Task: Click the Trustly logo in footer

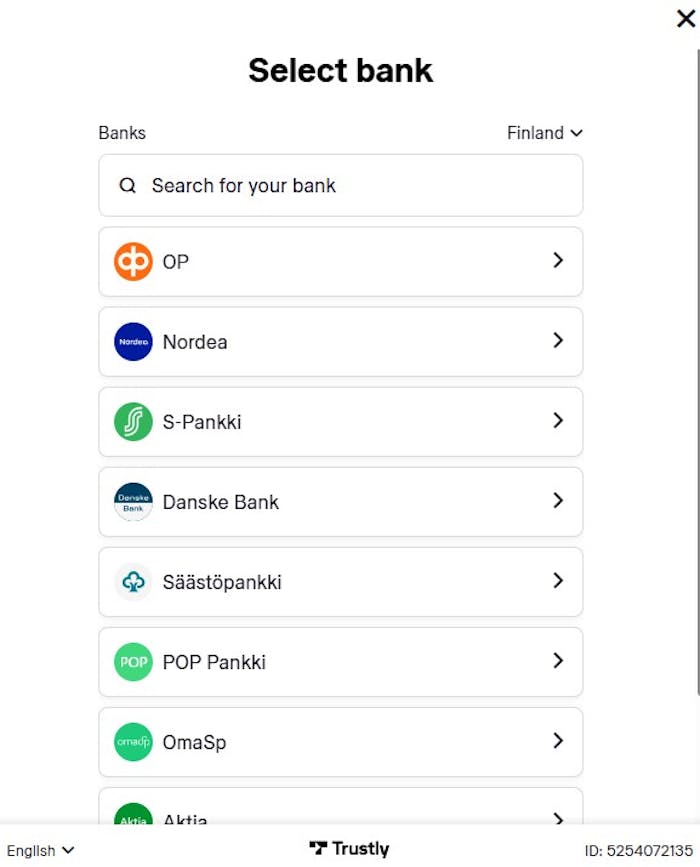Action: coord(349,849)
